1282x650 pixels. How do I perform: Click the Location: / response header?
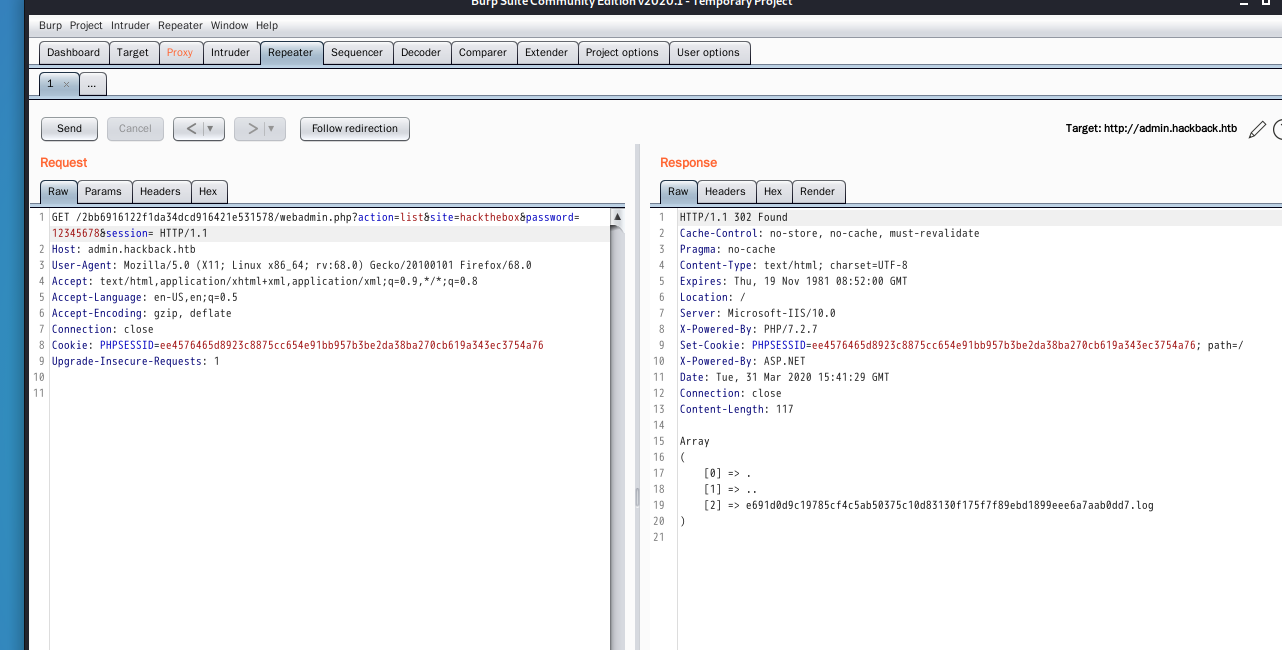point(713,297)
